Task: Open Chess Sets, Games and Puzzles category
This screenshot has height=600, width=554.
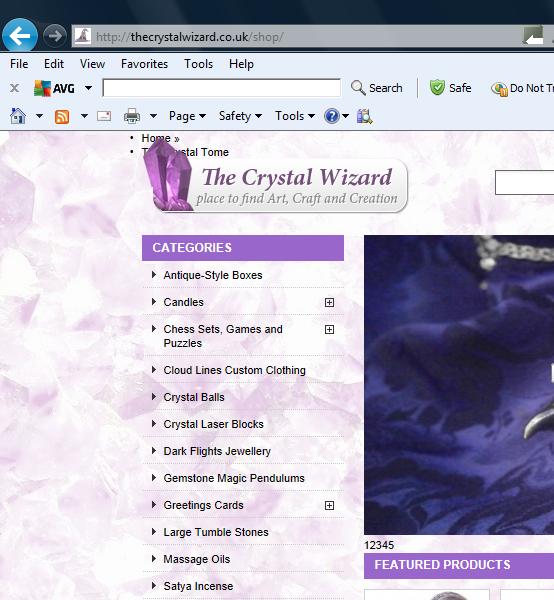Action: [x=223, y=336]
